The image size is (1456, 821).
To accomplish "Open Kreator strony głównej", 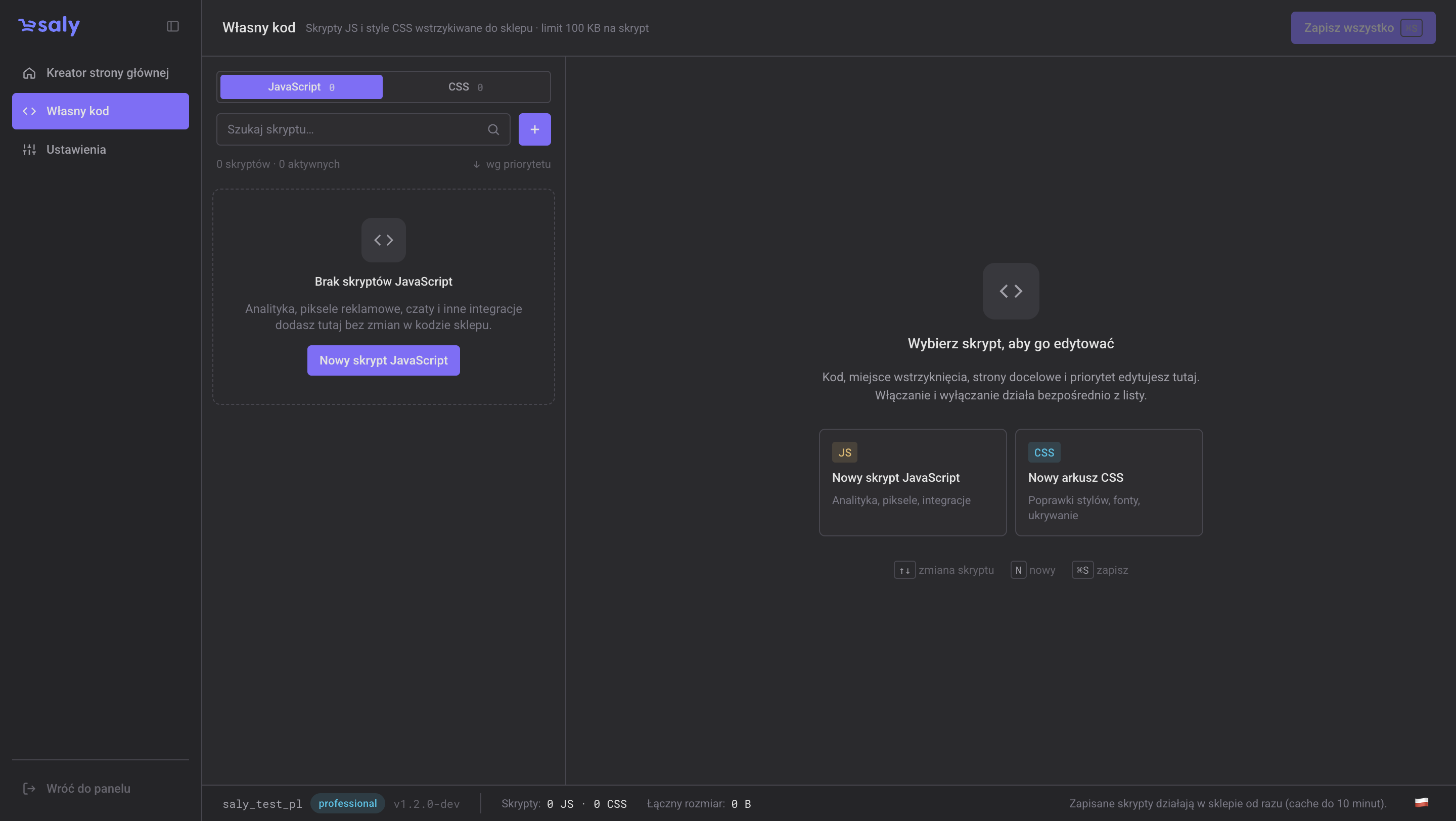I will [101, 73].
